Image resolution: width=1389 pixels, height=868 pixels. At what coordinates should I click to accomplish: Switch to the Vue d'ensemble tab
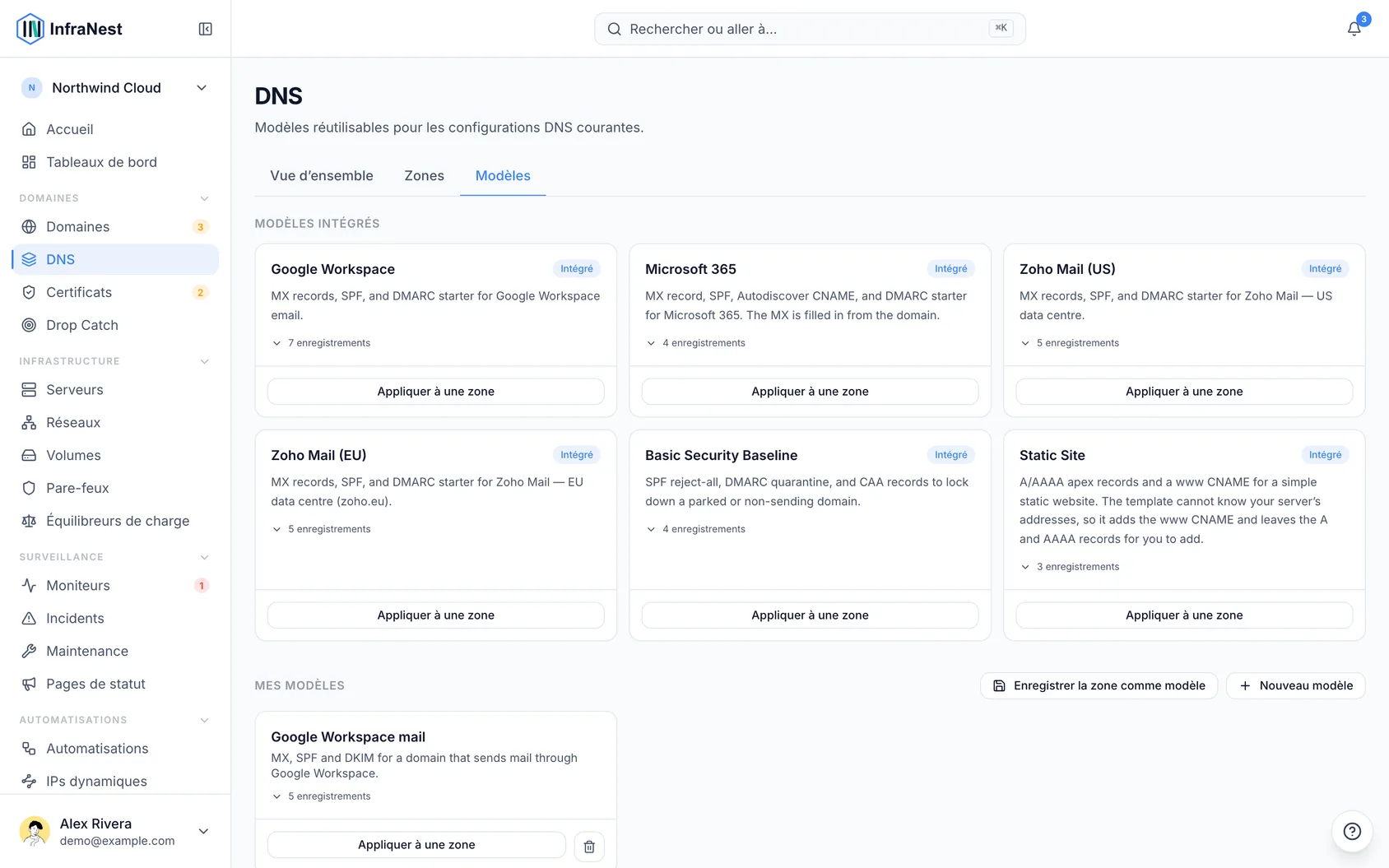pos(322,175)
